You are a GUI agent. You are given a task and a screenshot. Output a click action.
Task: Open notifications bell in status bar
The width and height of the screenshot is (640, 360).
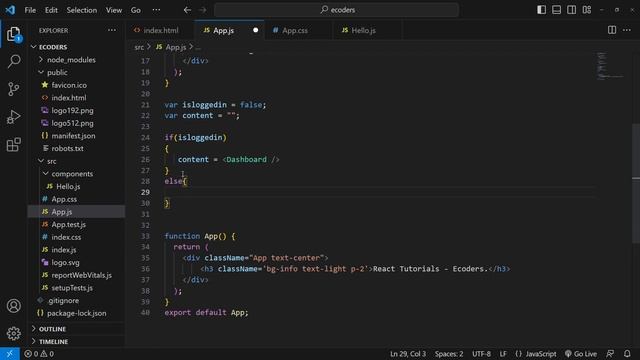pyautogui.click(x=627, y=354)
